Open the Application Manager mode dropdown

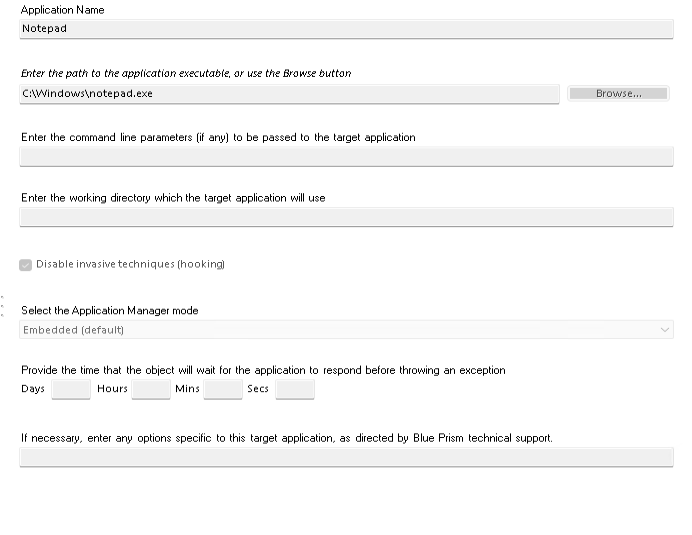[x=346, y=330]
